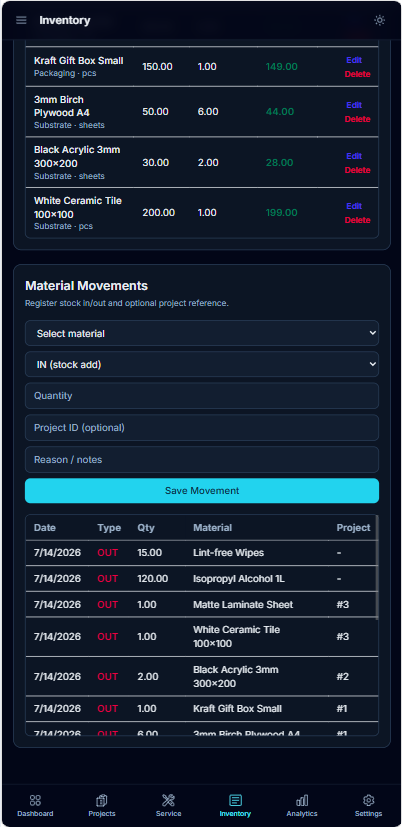Click the 6.00 value in Birch Plywood row

(208, 112)
